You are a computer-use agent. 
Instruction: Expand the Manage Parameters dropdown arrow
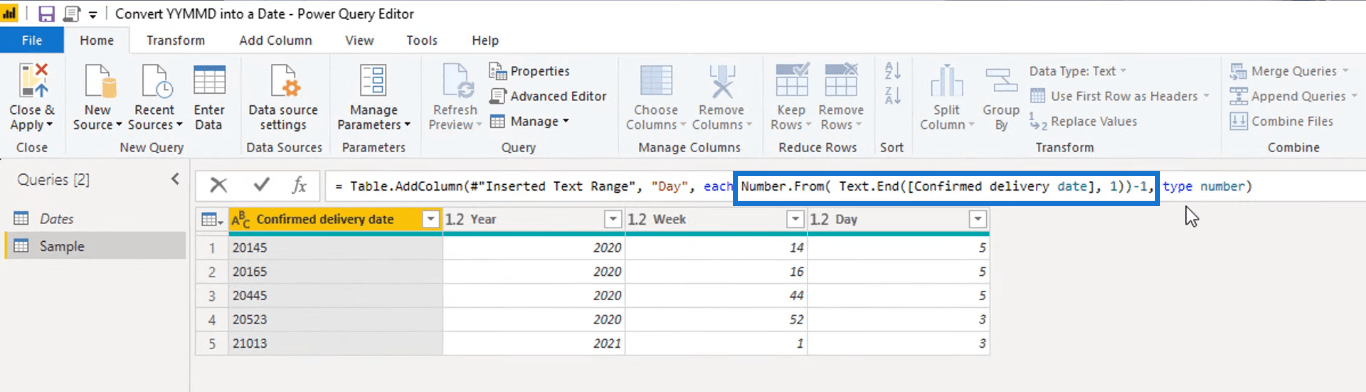(407, 125)
